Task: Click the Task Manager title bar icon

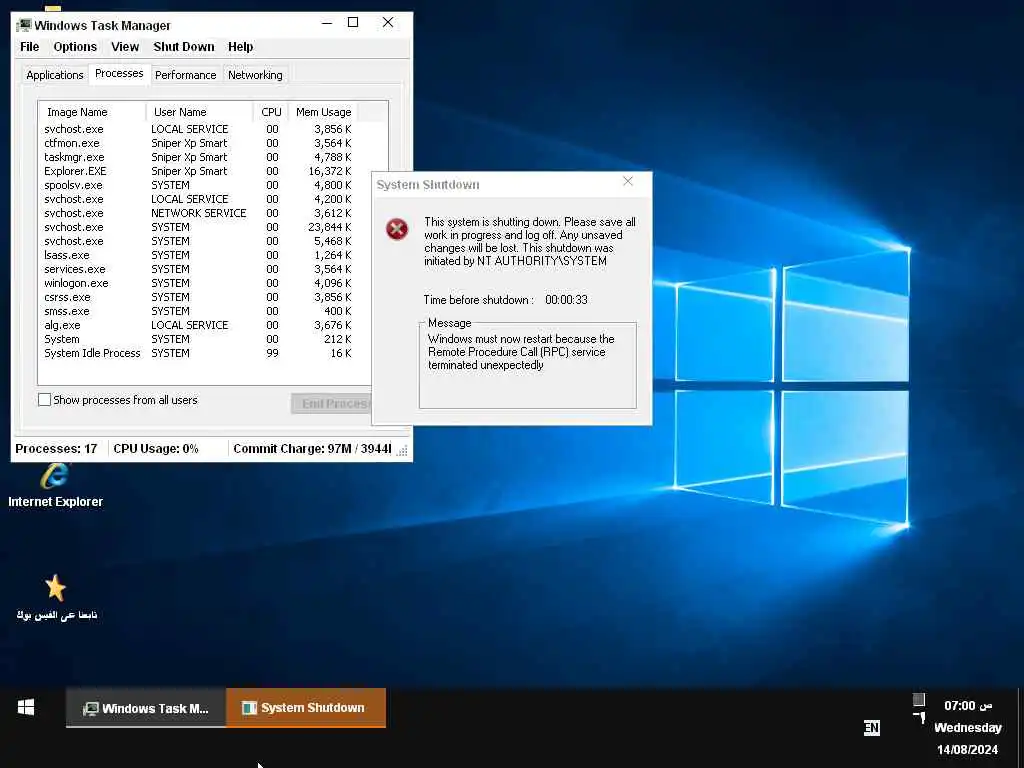Action: tap(24, 25)
